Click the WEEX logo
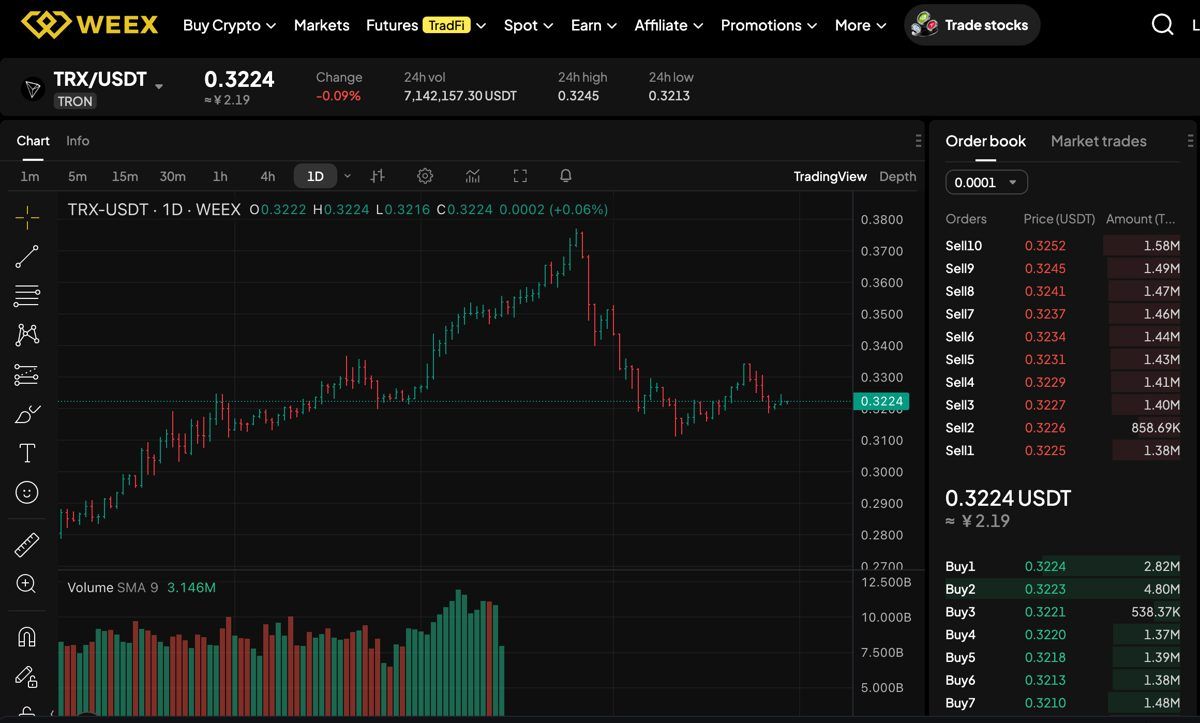The width and height of the screenshot is (1200, 723). (90, 24)
